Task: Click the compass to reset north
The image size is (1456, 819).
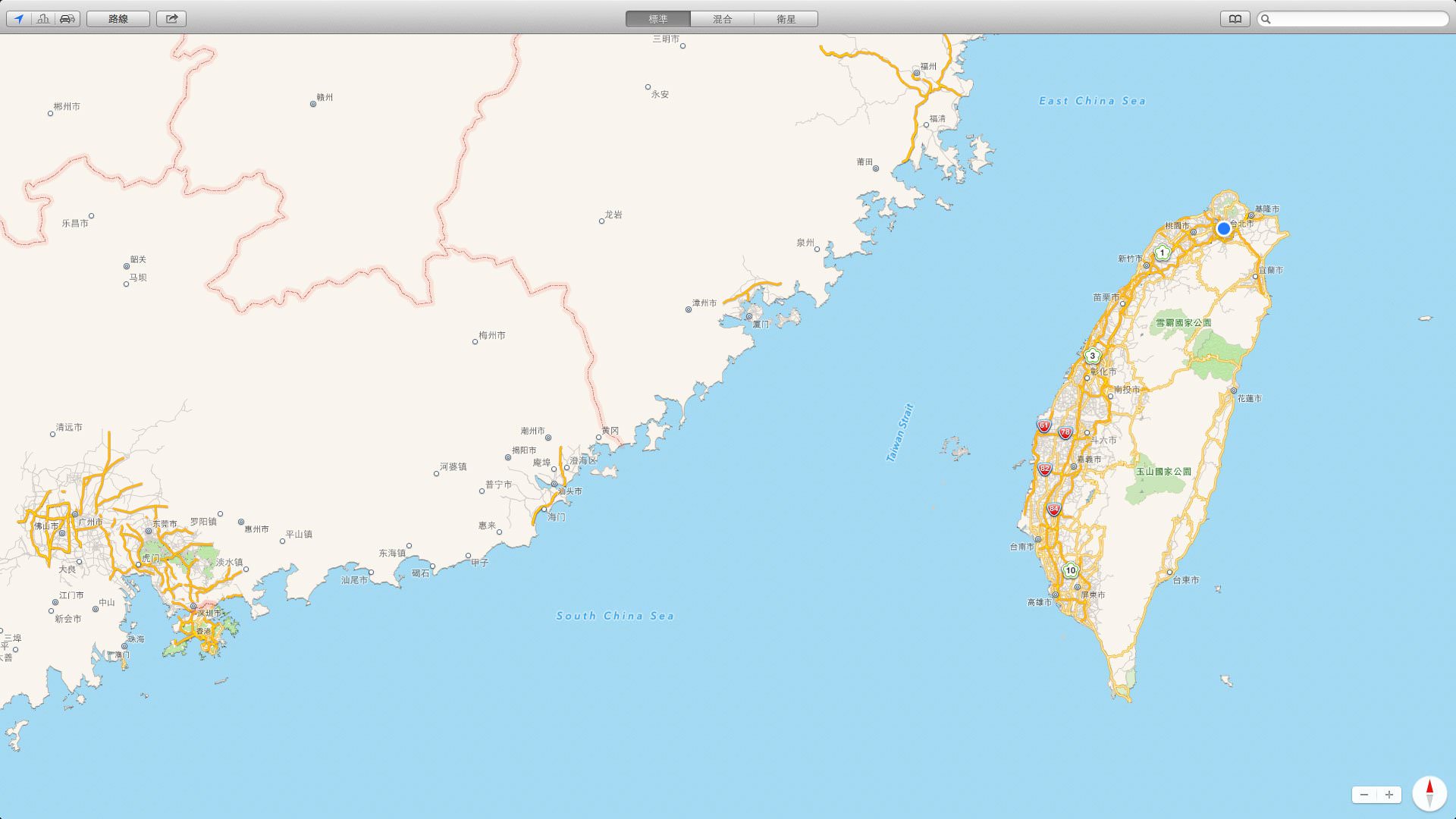Action: click(1429, 793)
